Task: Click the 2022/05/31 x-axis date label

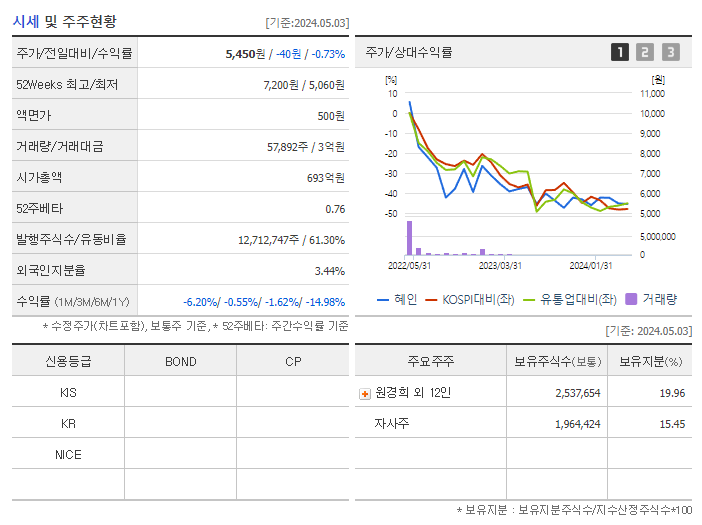Action: pos(409,266)
